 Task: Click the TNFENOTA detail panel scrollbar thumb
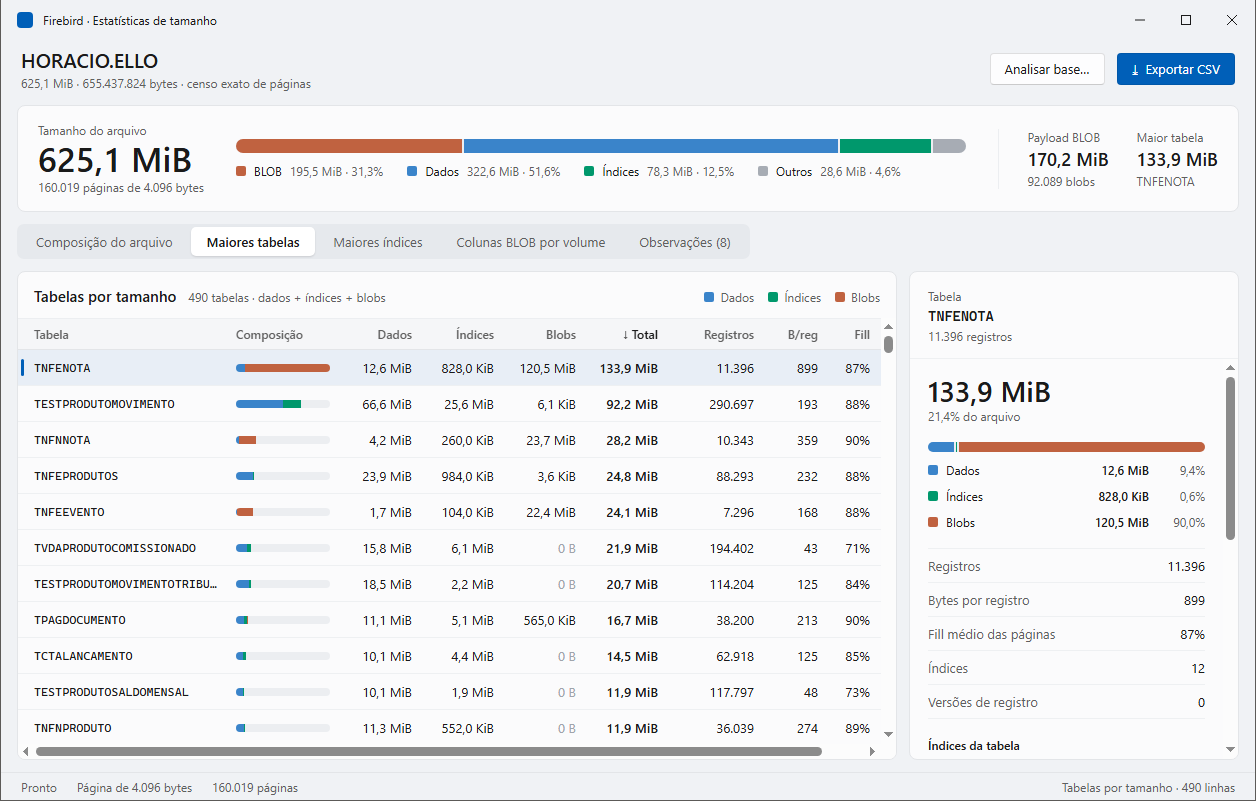[1232, 459]
